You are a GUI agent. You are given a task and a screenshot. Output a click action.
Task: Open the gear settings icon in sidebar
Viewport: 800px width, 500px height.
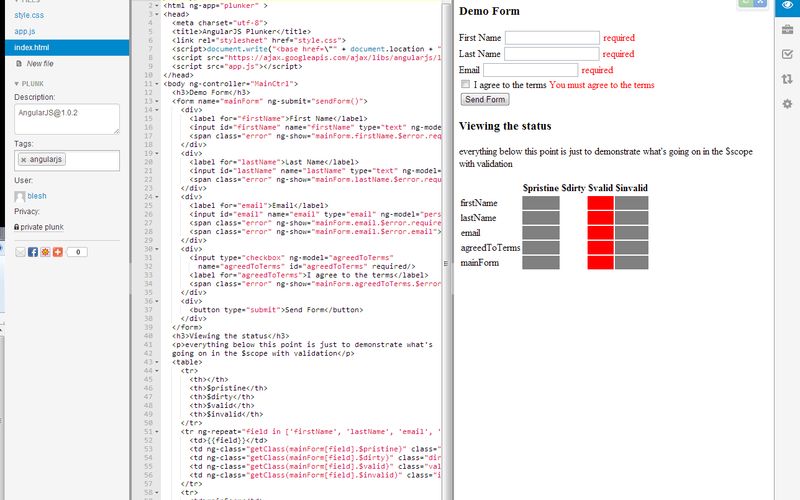pos(787,104)
